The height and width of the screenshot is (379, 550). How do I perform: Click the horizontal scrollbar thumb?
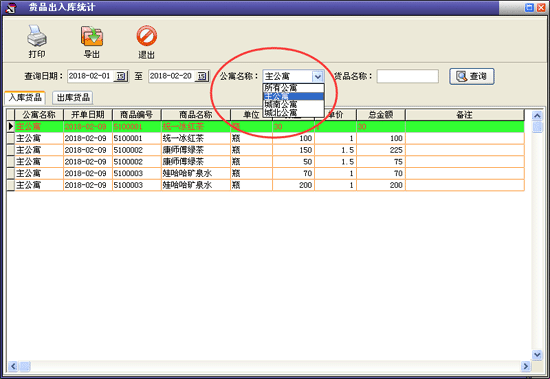click(x=25, y=366)
